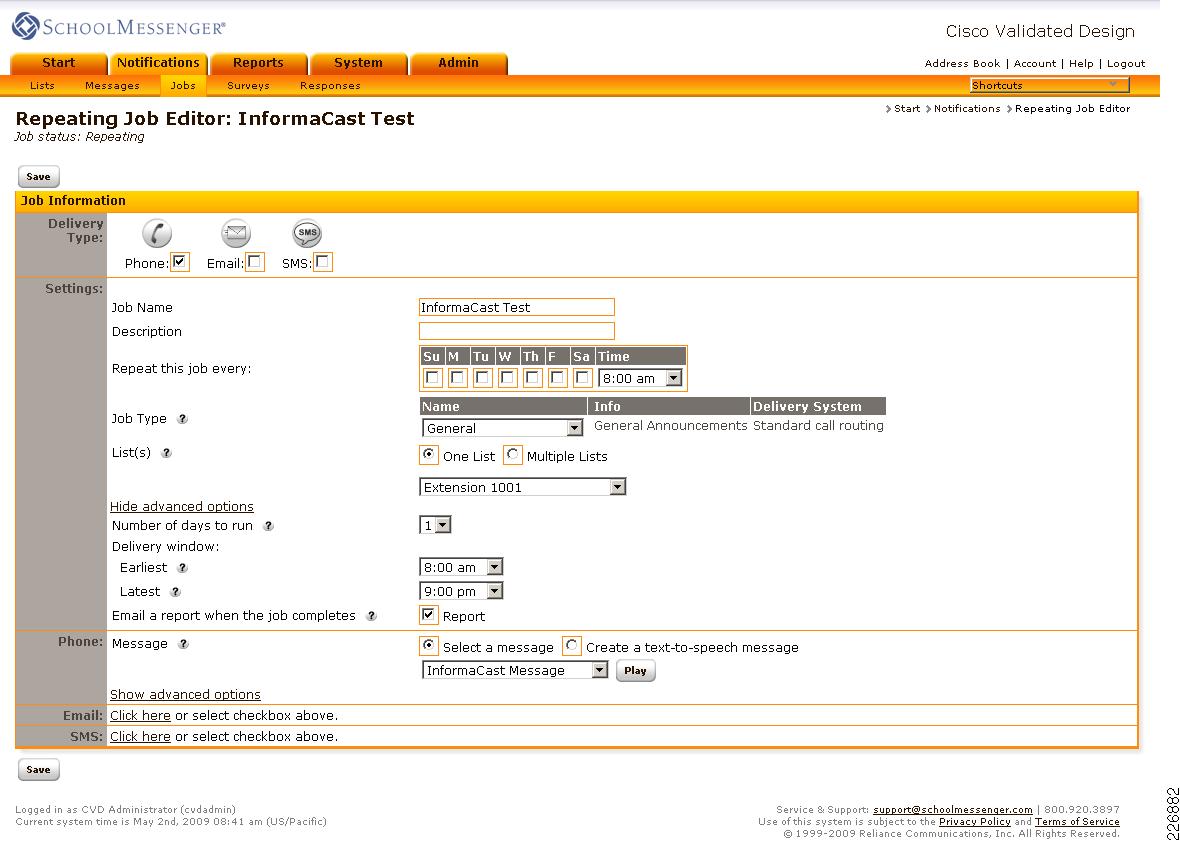Click the SchoolMessenger logo
Viewport: 1180px width, 841px height.
[x=119, y=27]
